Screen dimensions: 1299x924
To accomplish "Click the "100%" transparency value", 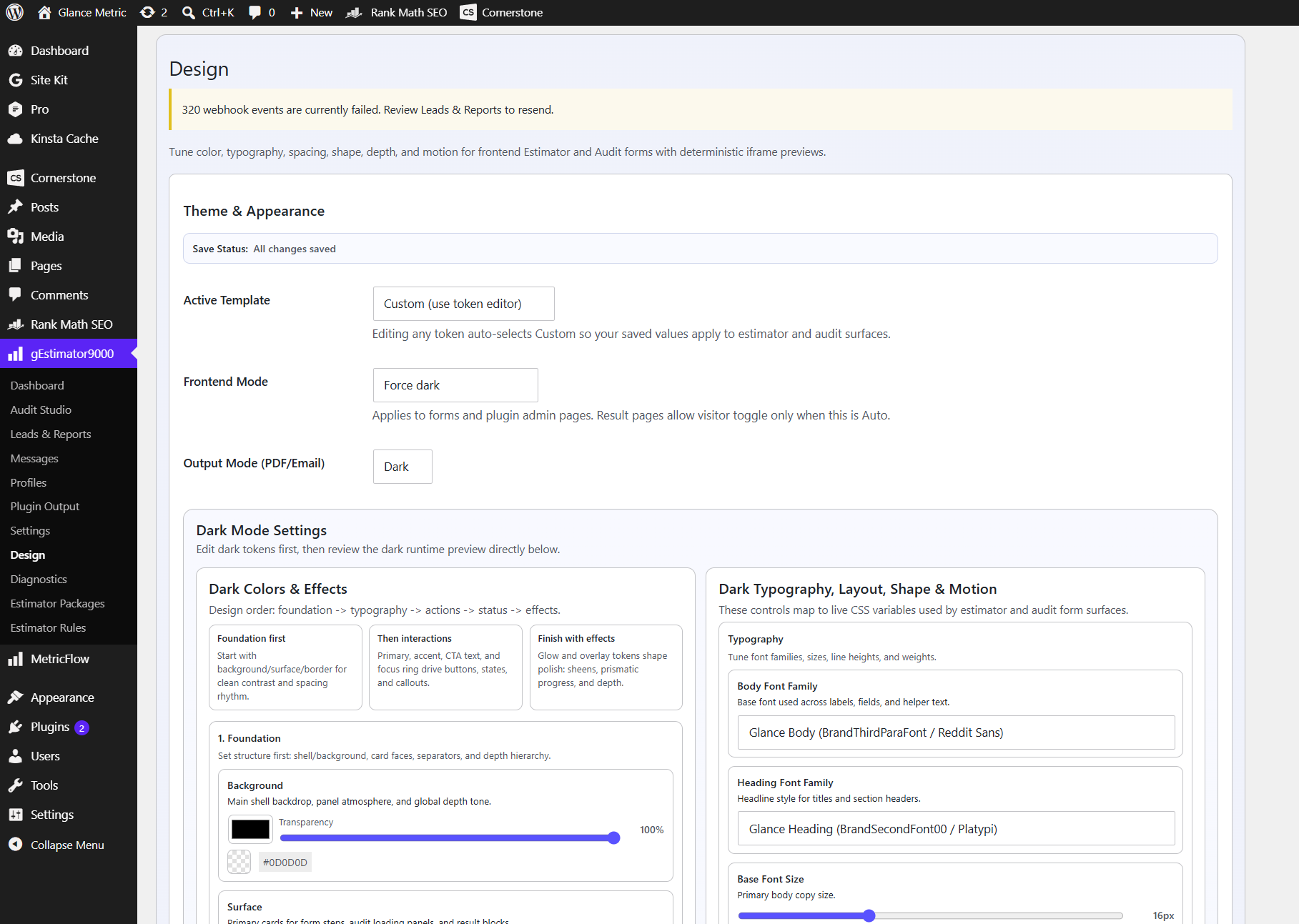I will point(651,830).
